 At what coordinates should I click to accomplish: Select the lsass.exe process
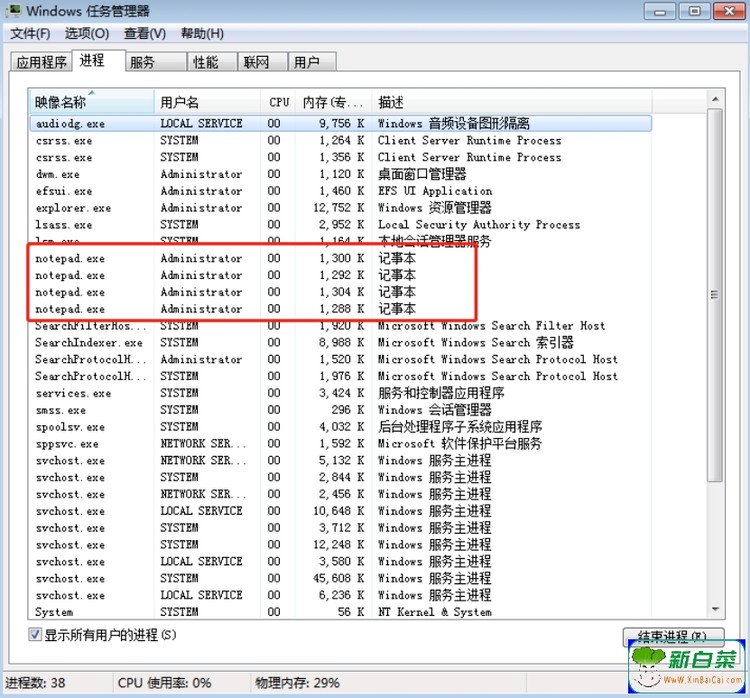pos(341,224)
